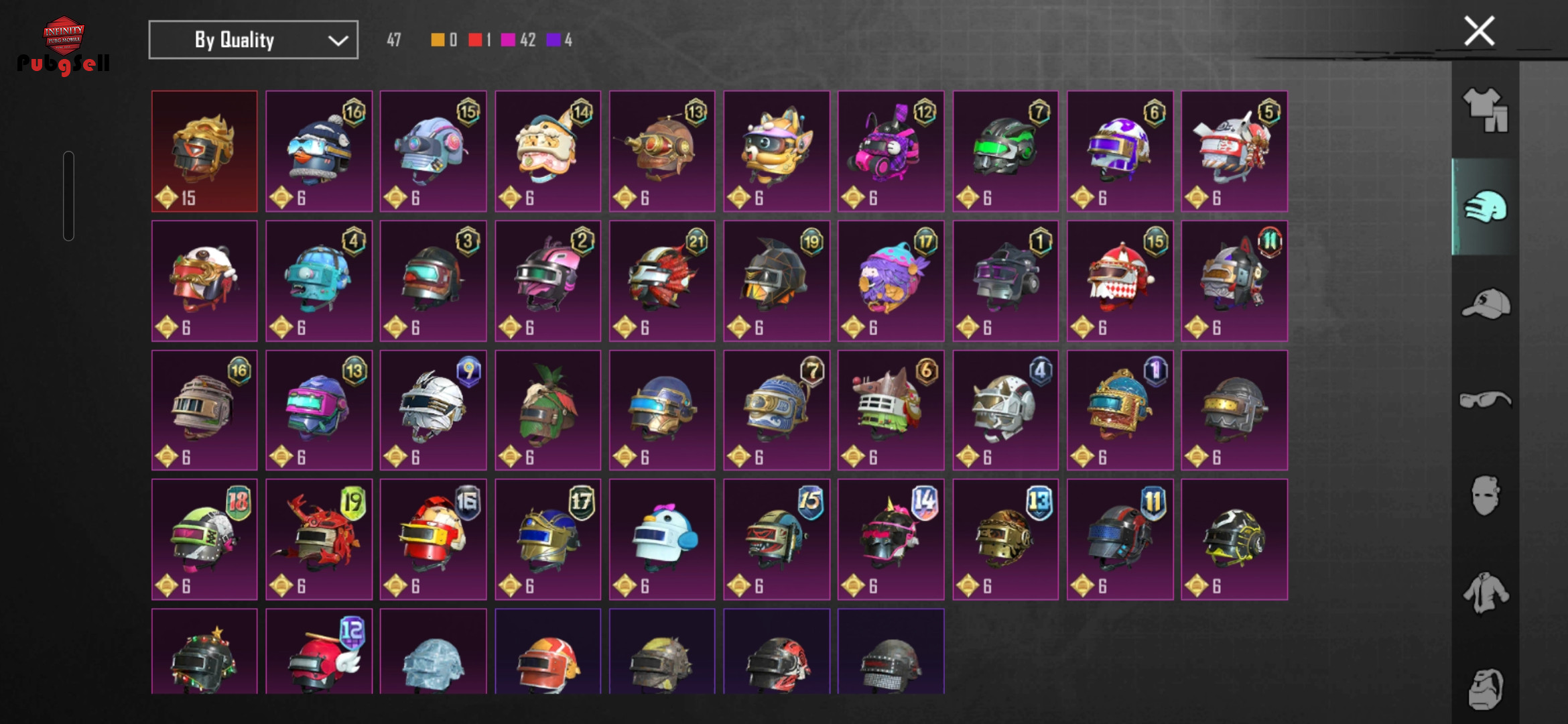The height and width of the screenshot is (724, 1568).
Task: Click the PubgSell Infinity logo
Action: tap(64, 46)
